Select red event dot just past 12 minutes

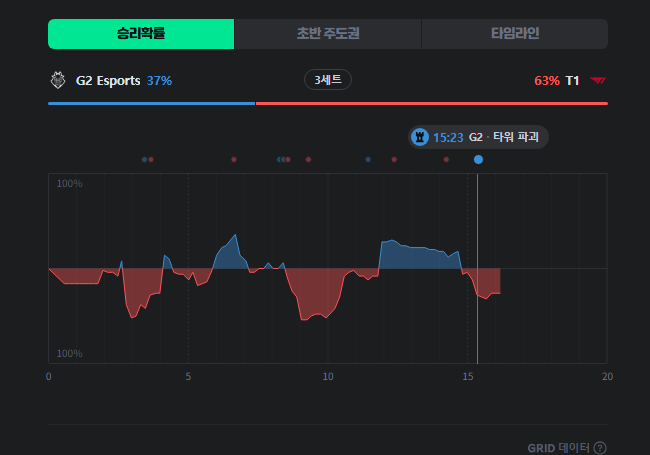click(394, 160)
